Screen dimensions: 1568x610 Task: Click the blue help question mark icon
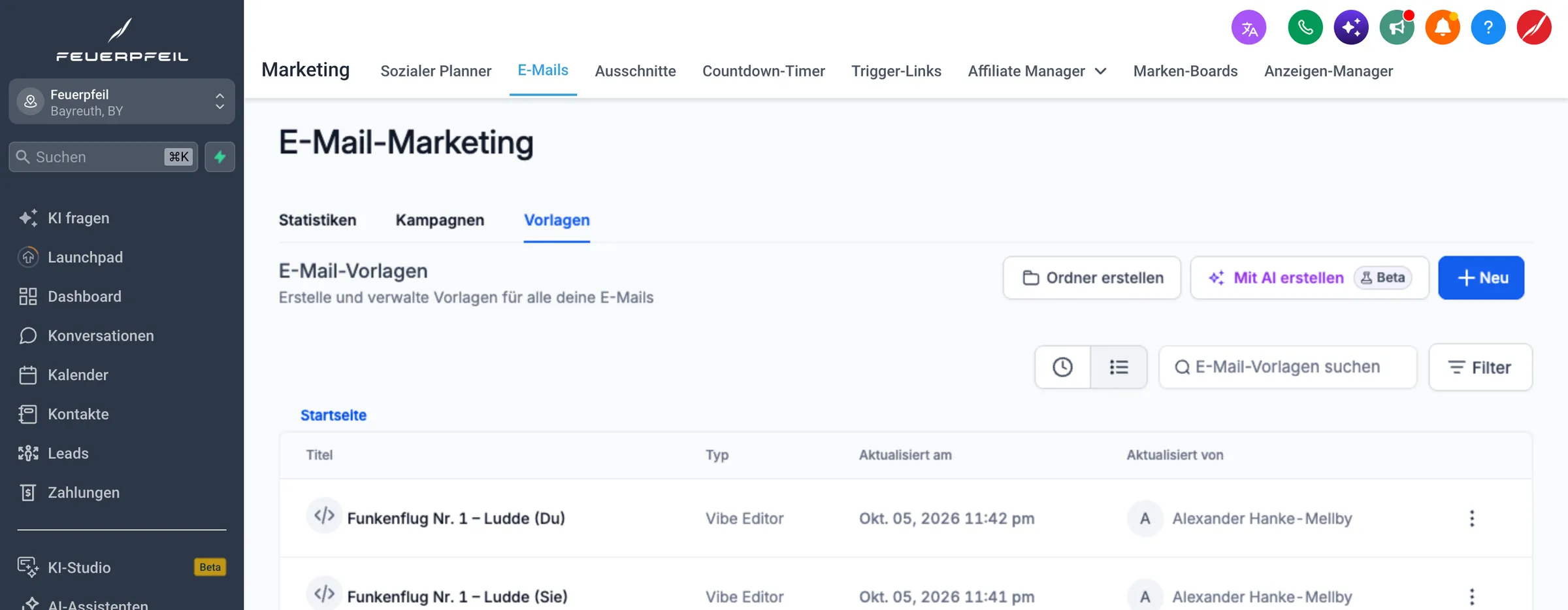[x=1488, y=27]
